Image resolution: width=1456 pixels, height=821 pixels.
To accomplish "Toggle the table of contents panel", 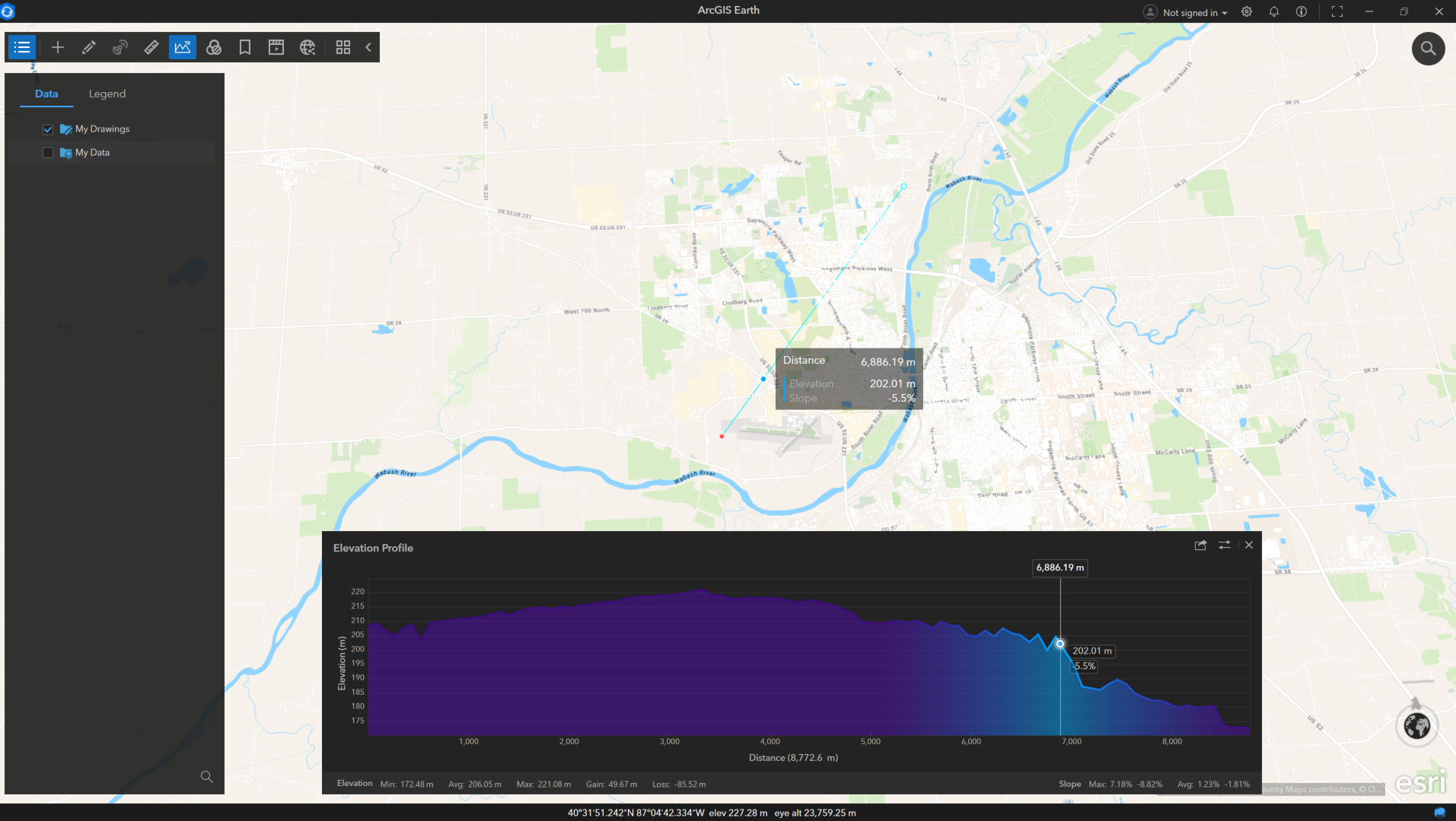I will (x=22, y=47).
